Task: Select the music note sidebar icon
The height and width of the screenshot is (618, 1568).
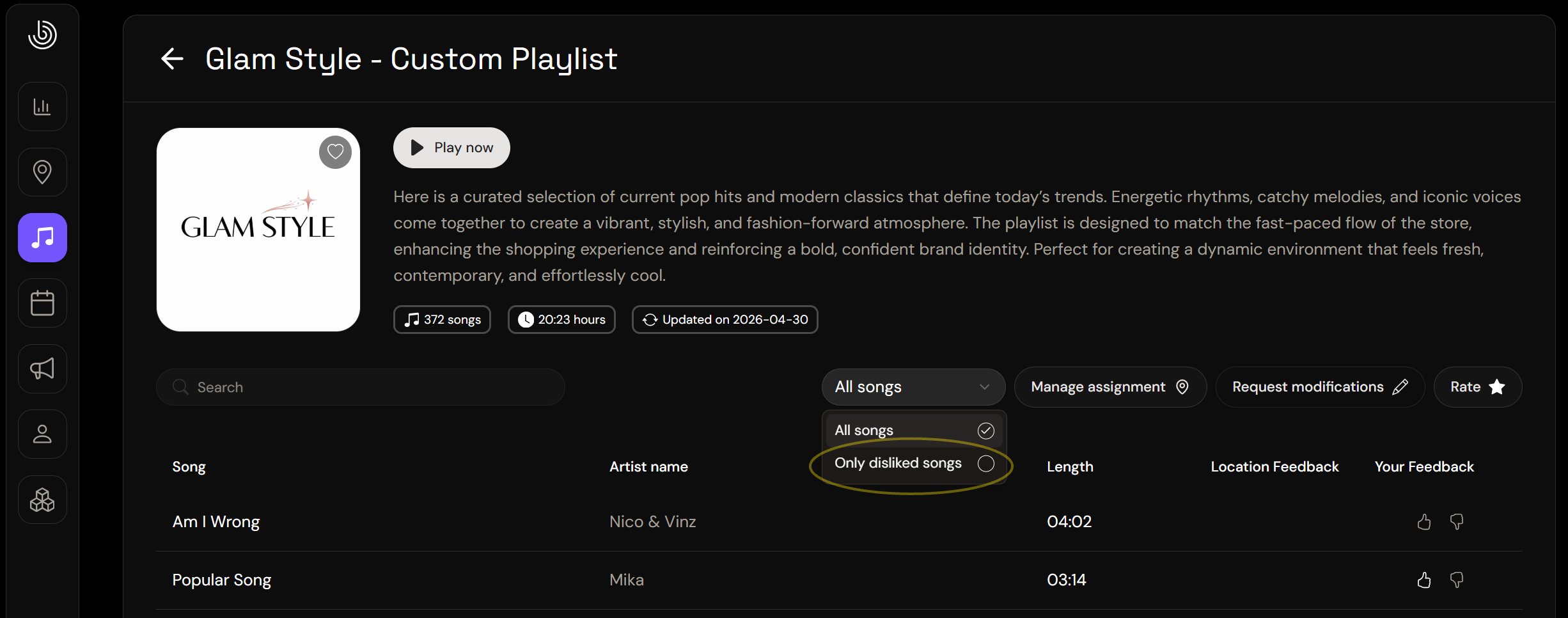Action: 42,238
